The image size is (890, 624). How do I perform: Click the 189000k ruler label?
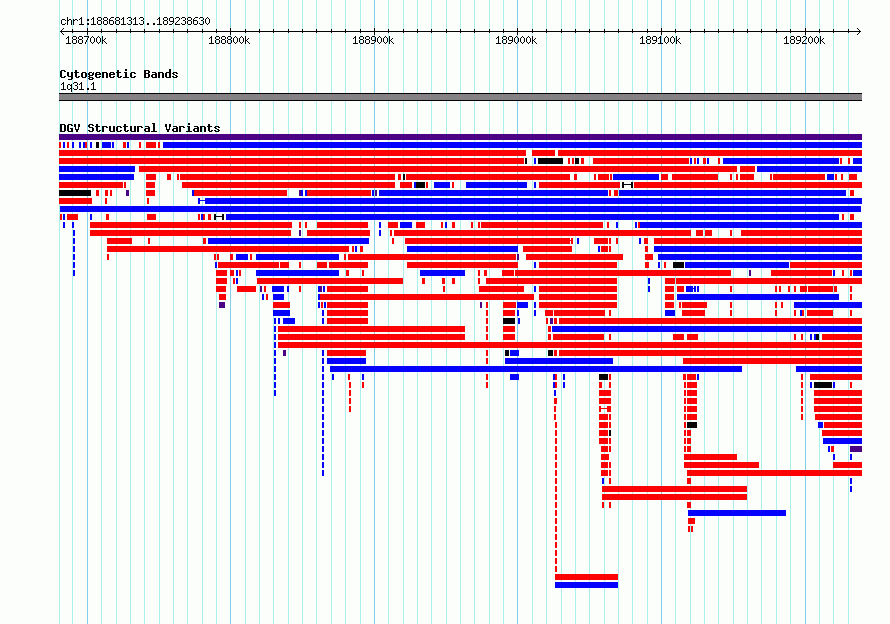516,40
